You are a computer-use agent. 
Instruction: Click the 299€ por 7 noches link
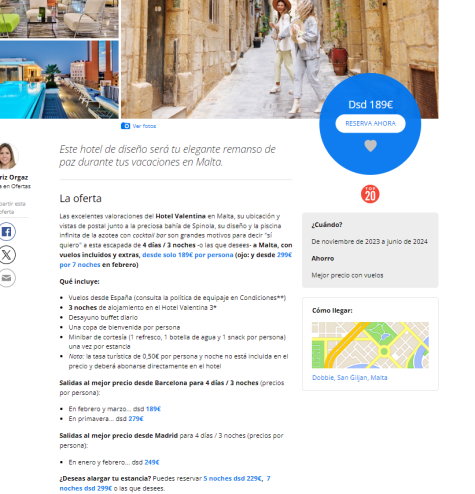176,260
